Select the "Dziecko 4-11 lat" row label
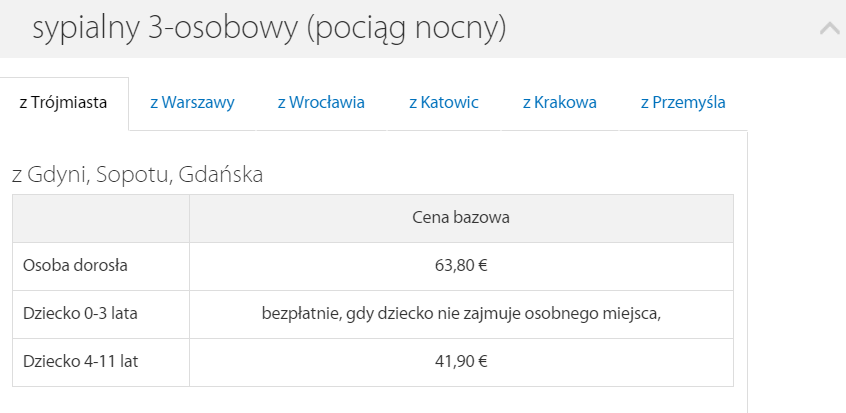The image size is (846, 413). [80, 362]
